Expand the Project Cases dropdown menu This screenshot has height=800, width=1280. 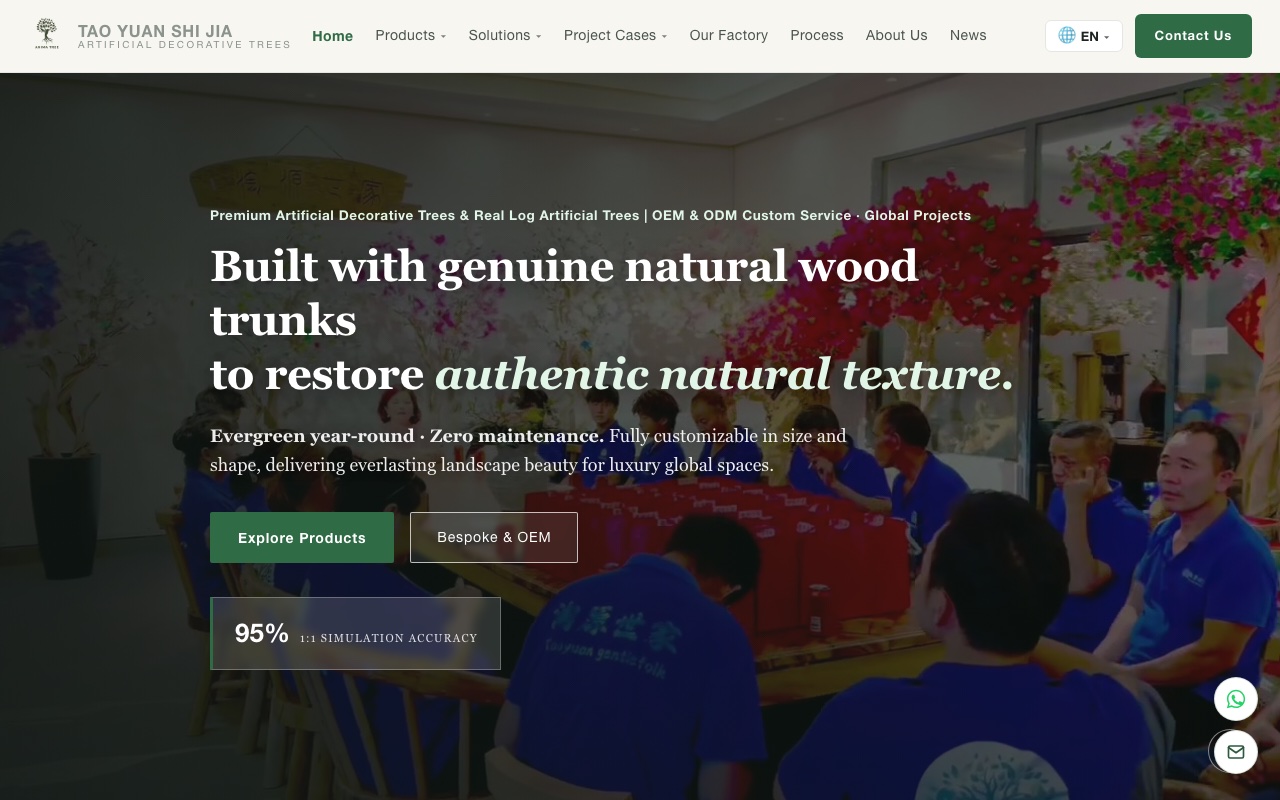[x=615, y=35]
